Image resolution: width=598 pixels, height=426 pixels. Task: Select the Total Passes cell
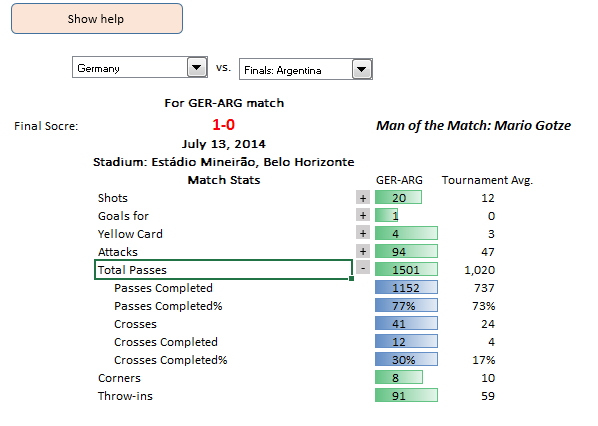click(223, 270)
